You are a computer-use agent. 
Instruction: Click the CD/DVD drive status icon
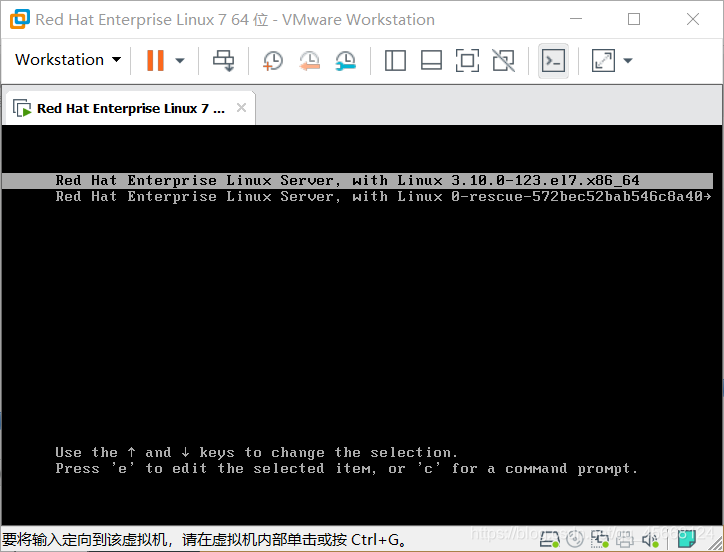pyautogui.click(x=575, y=539)
